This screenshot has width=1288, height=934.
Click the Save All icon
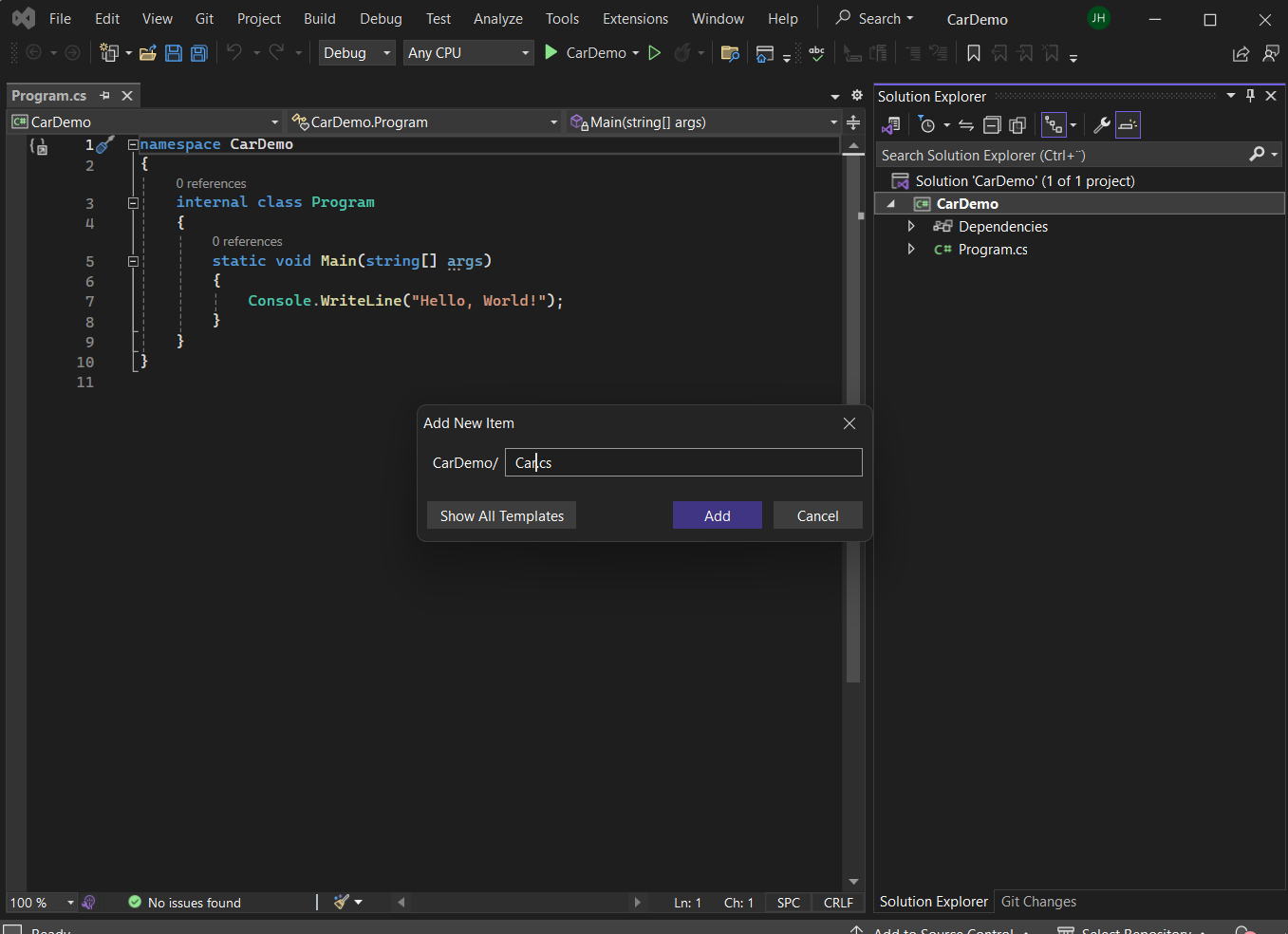tap(199, 53)
